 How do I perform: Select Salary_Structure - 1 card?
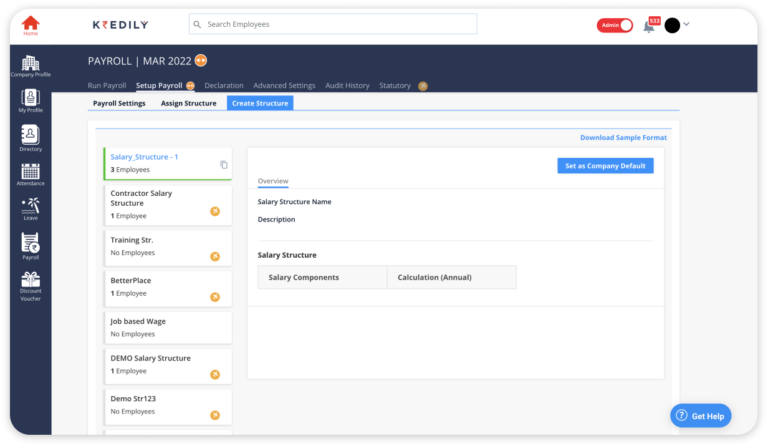tap(168, 164)
